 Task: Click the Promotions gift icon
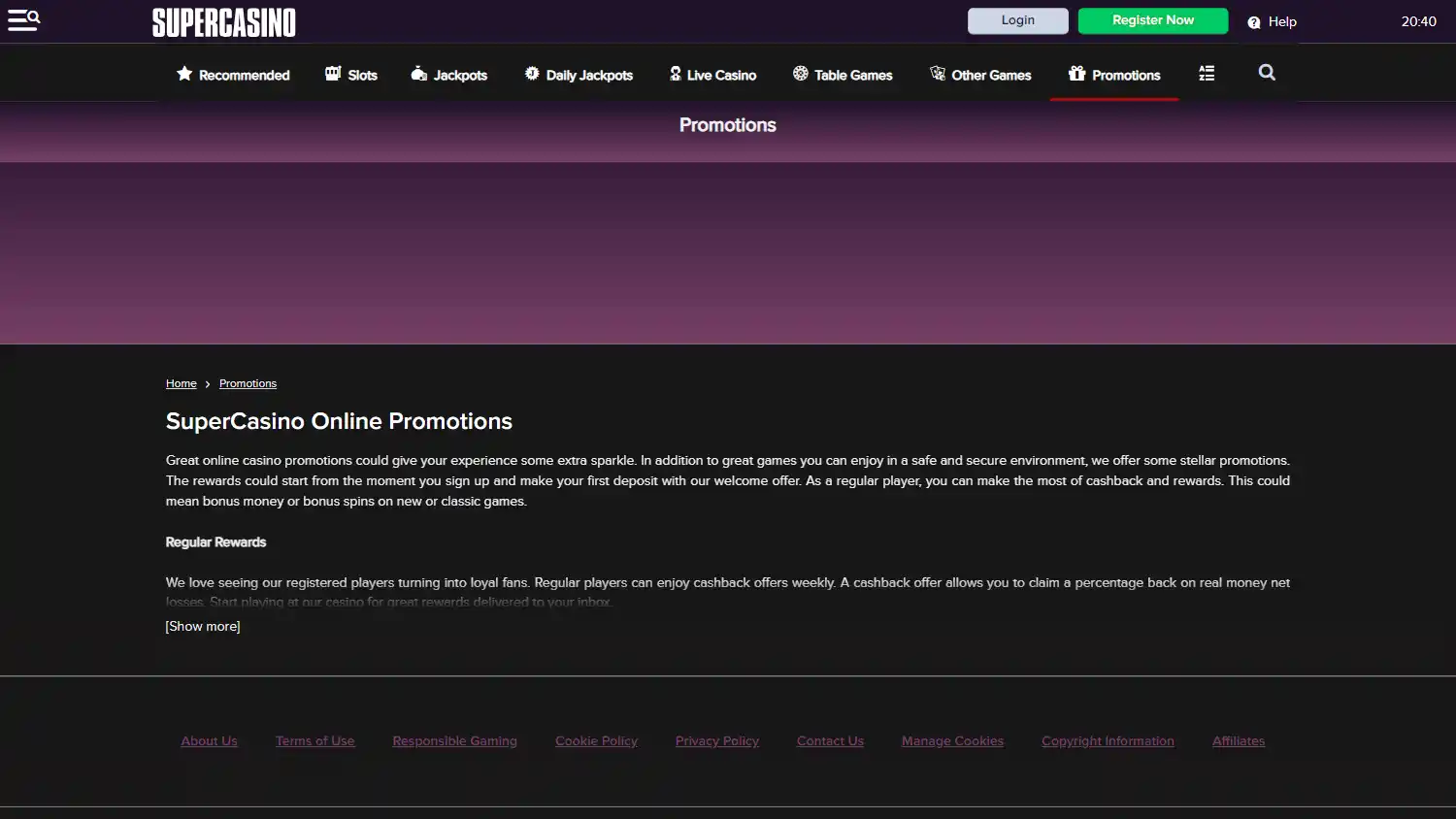click(1076, 74)
